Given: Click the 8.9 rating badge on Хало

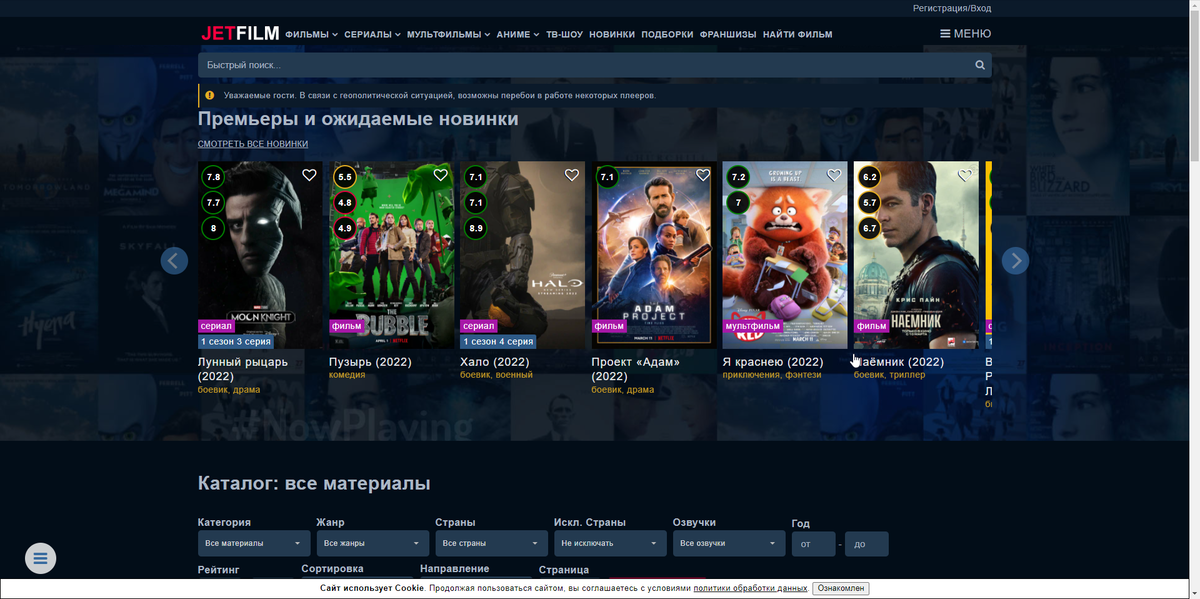Looking at the screenshot, I should 476,228.
